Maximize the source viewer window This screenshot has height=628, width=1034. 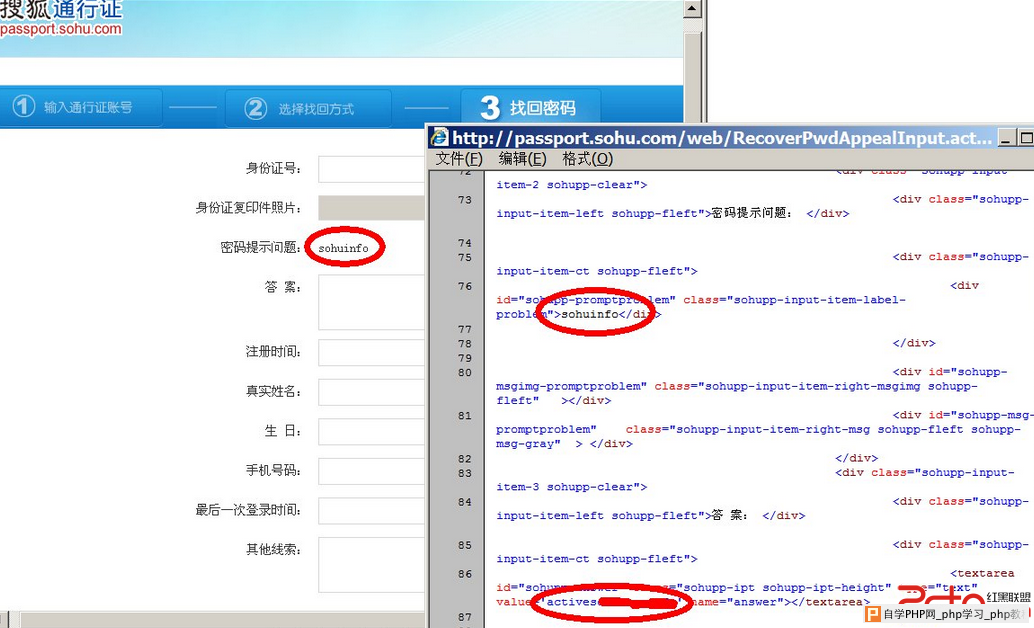pyautogui.click(x=1025, y=138)
